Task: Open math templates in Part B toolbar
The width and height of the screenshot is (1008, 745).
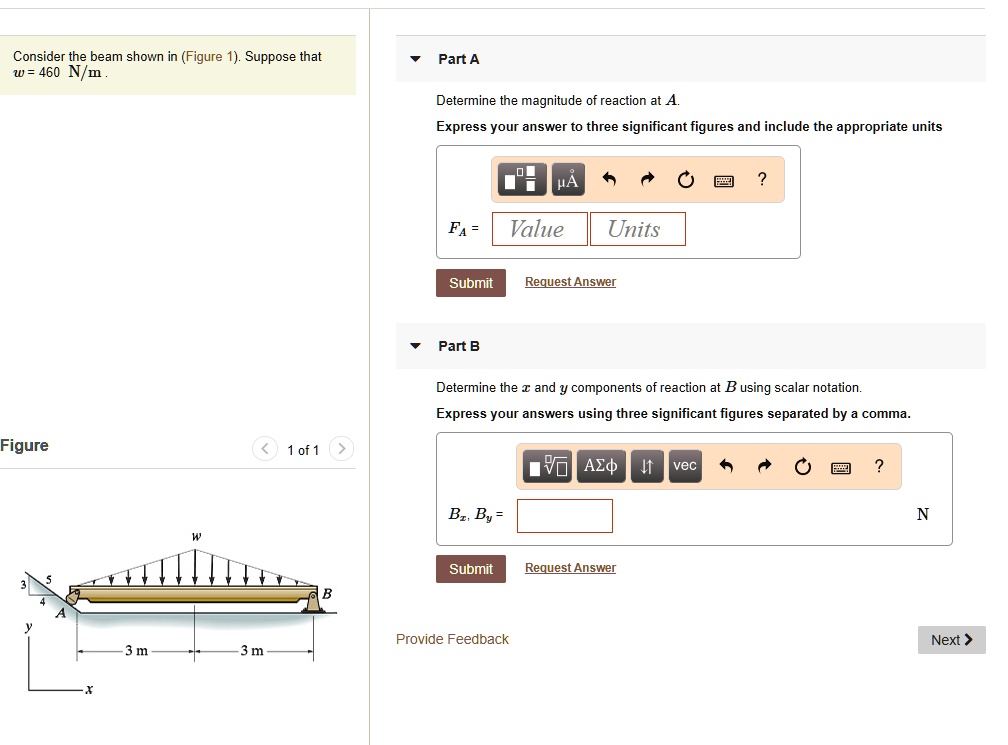Action: (x=548, y=466)
